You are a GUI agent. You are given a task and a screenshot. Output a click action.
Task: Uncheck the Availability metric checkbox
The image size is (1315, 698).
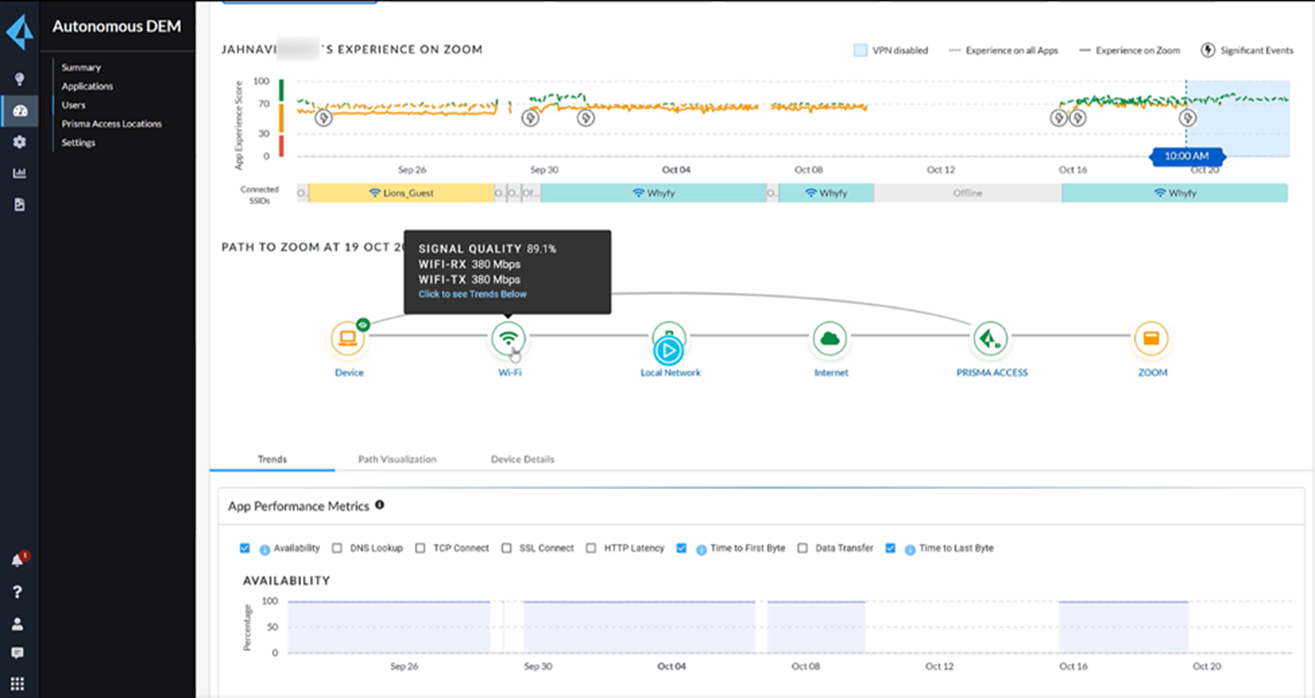(x=245, y=548)
